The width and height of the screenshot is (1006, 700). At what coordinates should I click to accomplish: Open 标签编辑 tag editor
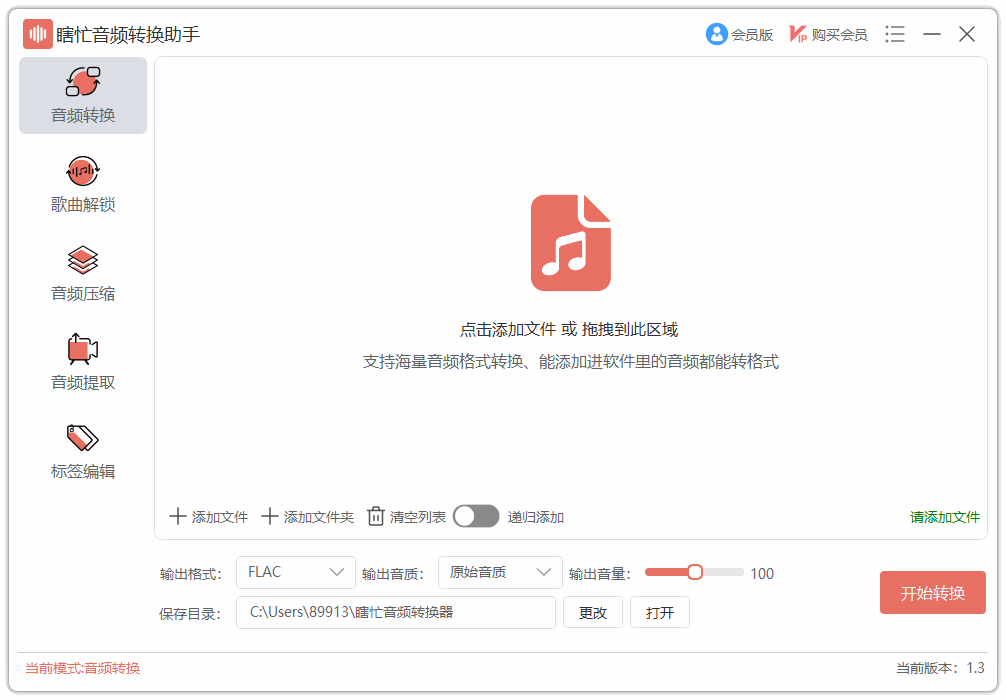(83, 452)
